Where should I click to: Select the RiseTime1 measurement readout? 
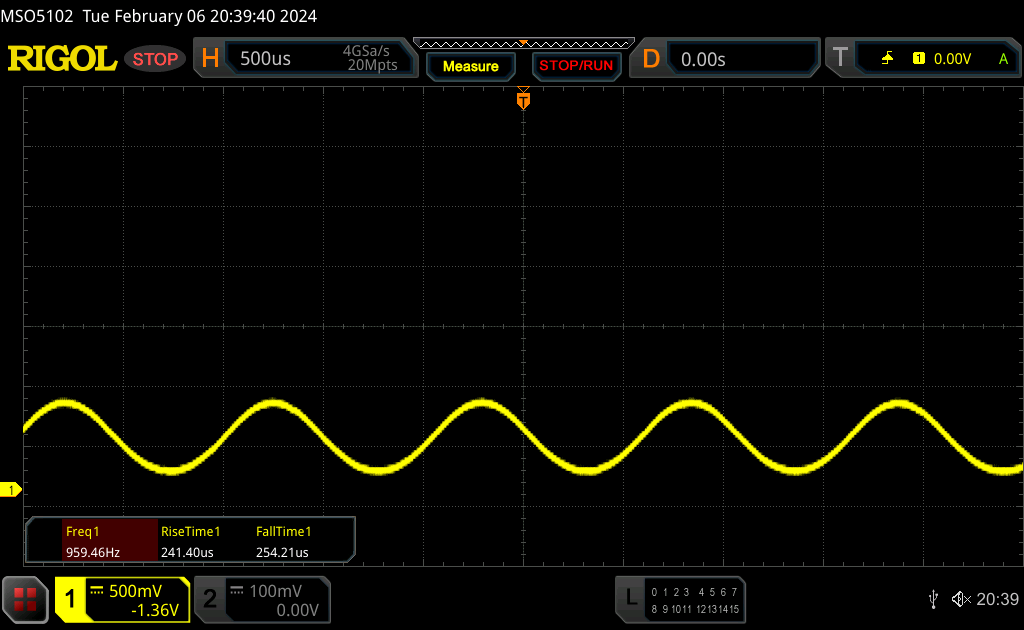190,541
